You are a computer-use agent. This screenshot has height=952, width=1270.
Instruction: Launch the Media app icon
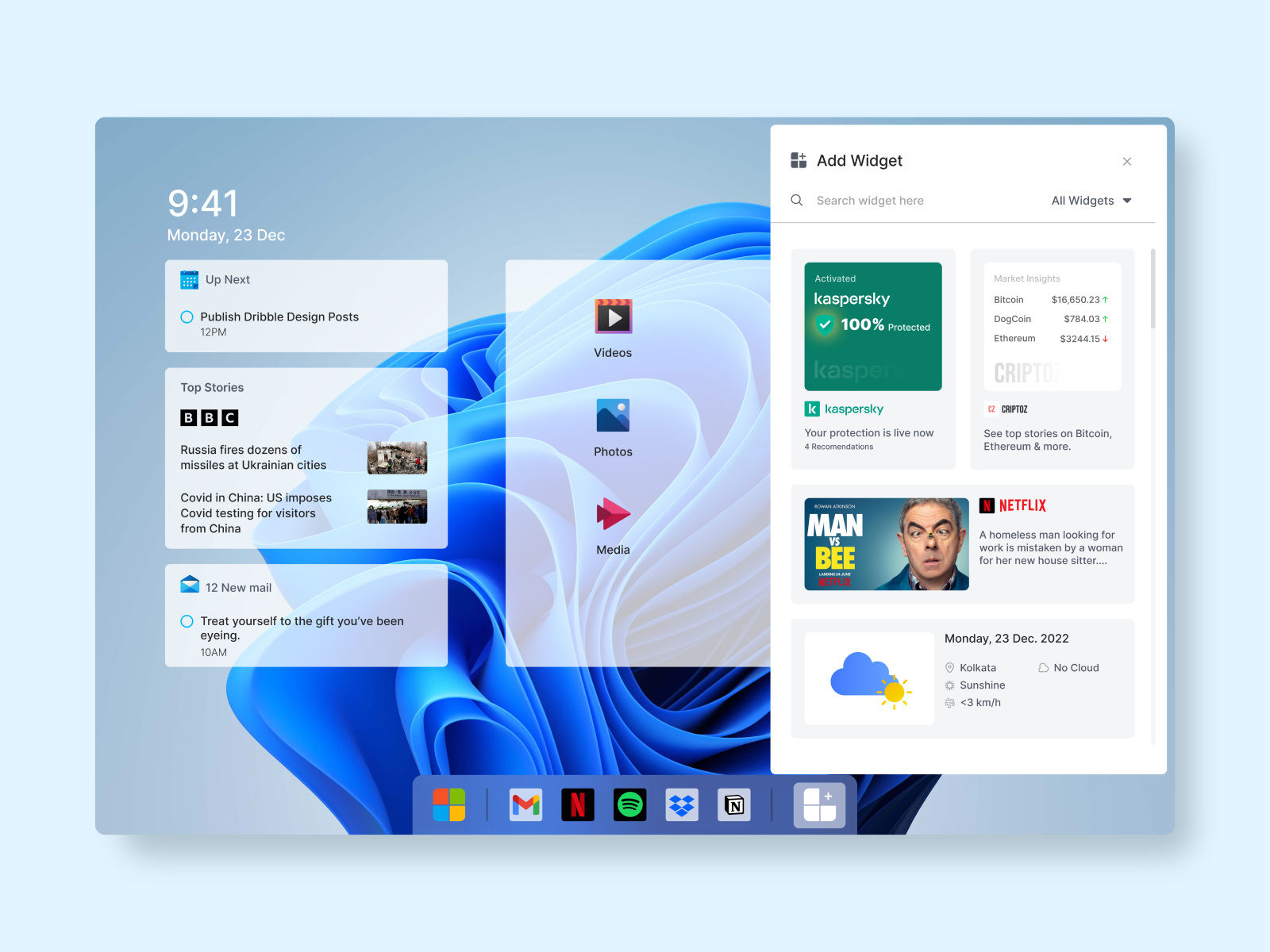(612, 516)
